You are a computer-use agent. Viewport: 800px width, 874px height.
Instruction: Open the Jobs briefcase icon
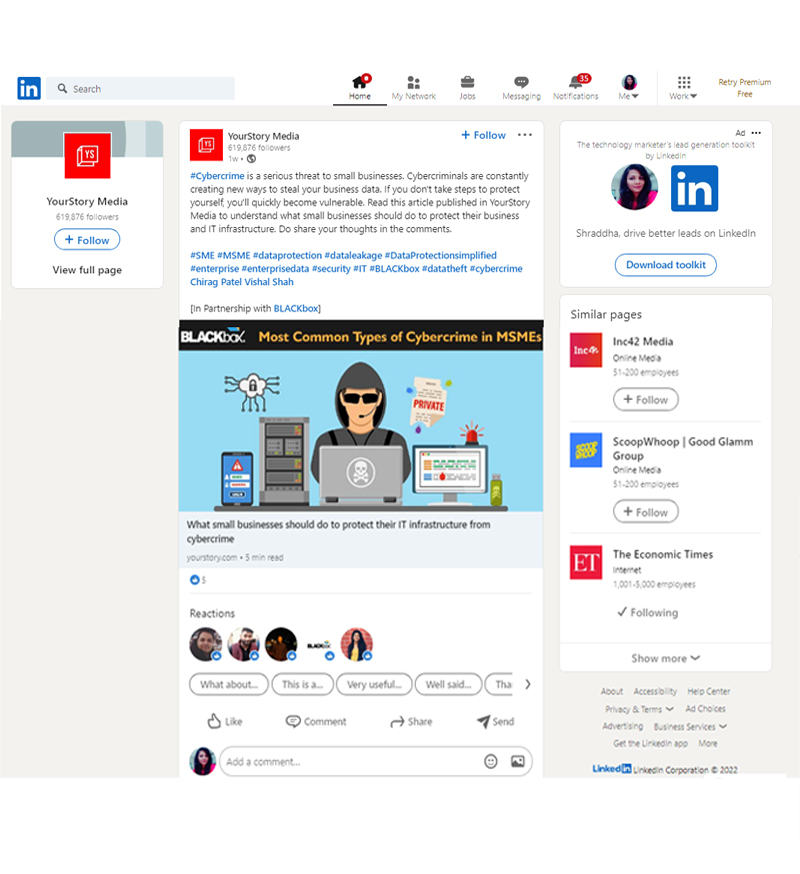point(467,83)
